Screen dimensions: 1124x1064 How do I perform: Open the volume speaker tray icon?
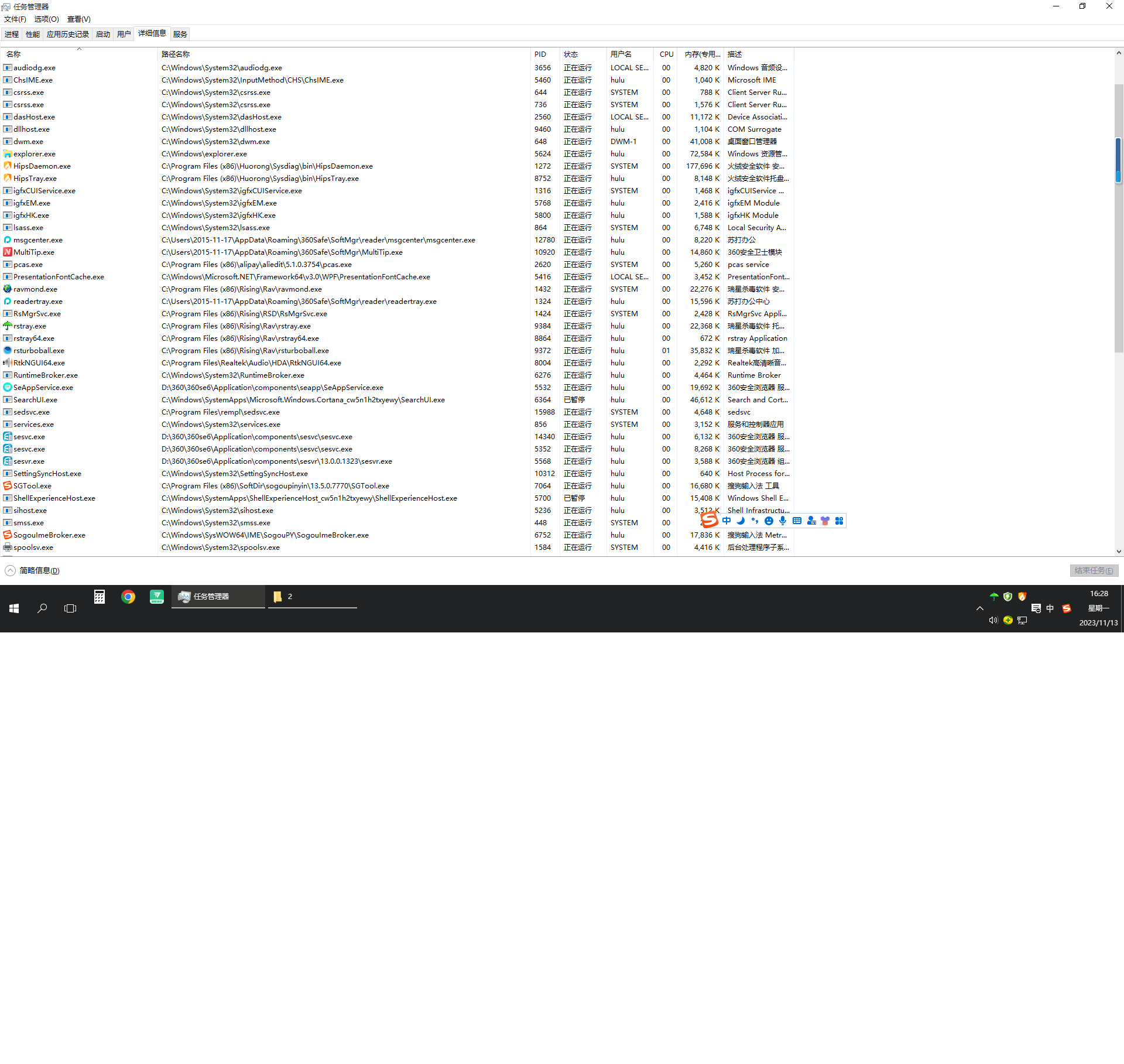click(993, 620)
